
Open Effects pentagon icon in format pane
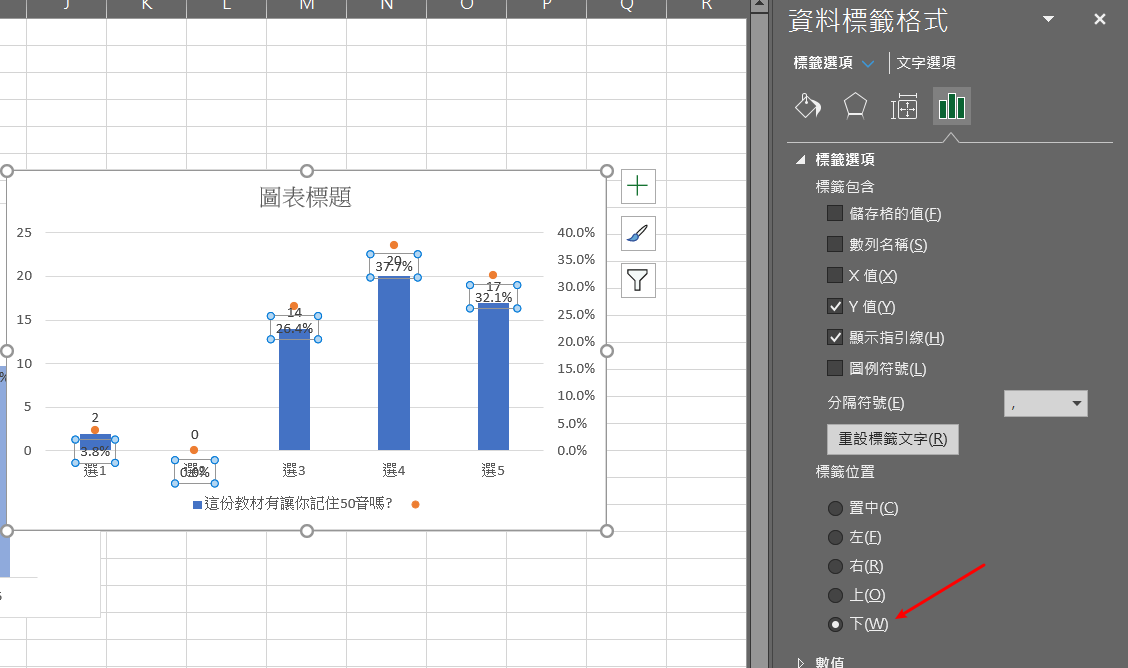click(x=855, y=106)
